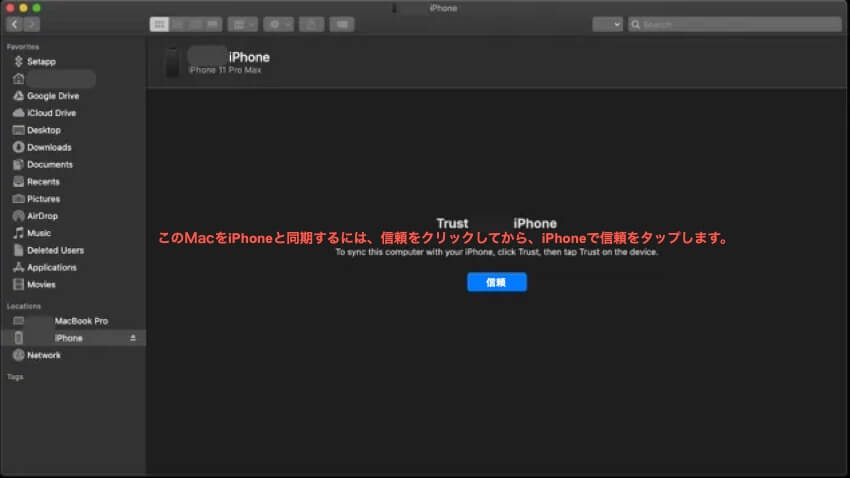Screen dimensions: 850x478
Task: Open the home folder in sidebar
Action: (x=54, y=79)
